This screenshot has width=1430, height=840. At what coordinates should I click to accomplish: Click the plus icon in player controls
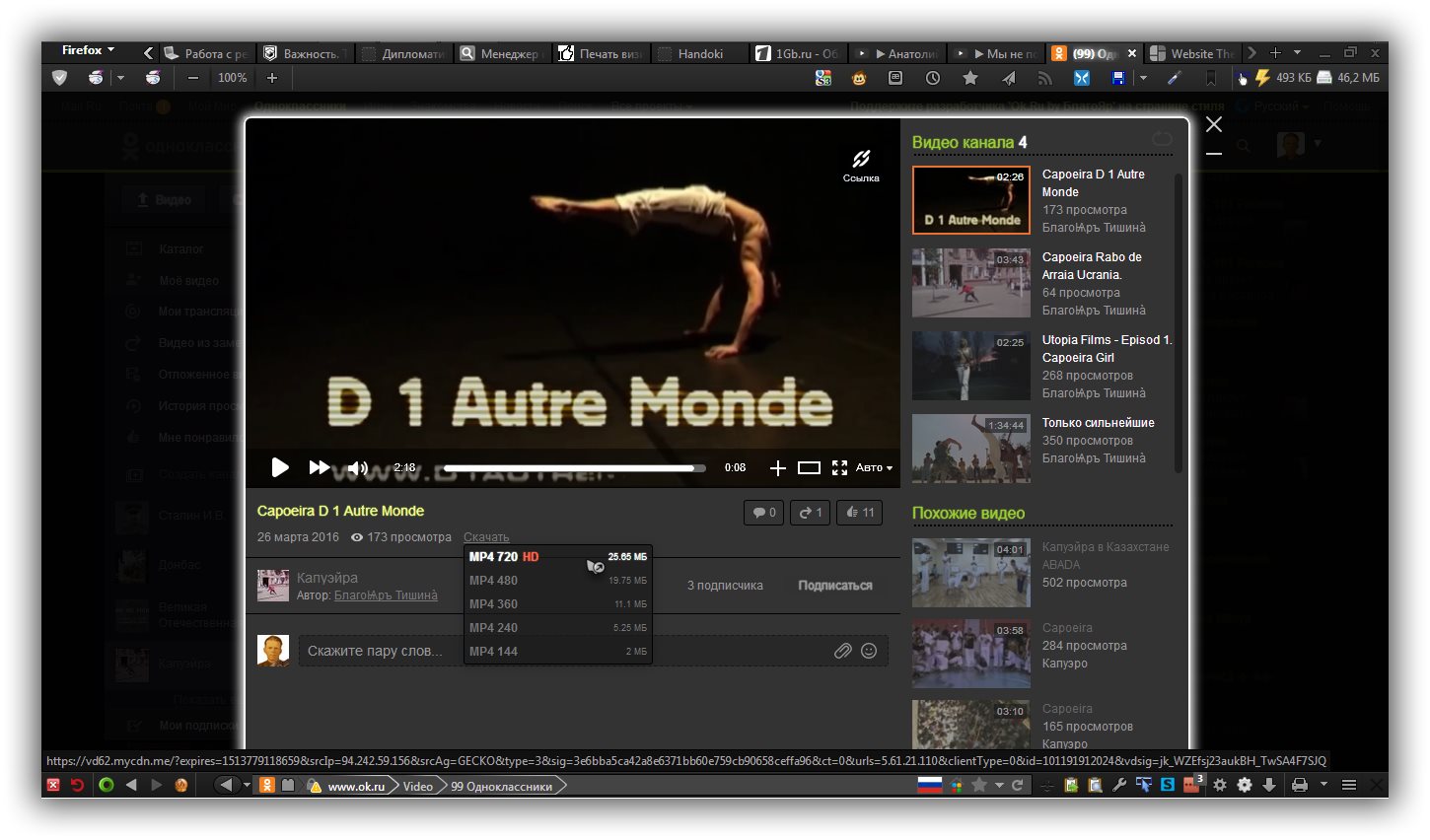(777, 468)
